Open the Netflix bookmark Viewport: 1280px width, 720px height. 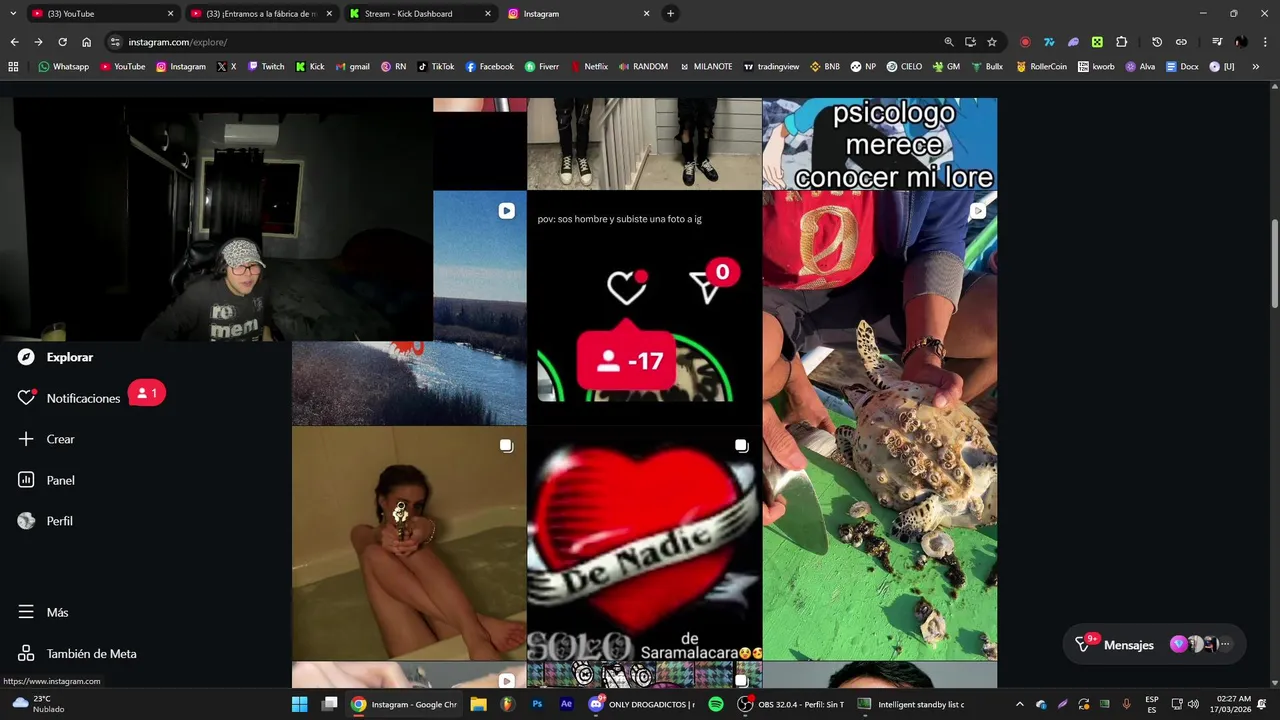[x=589, y=67]
